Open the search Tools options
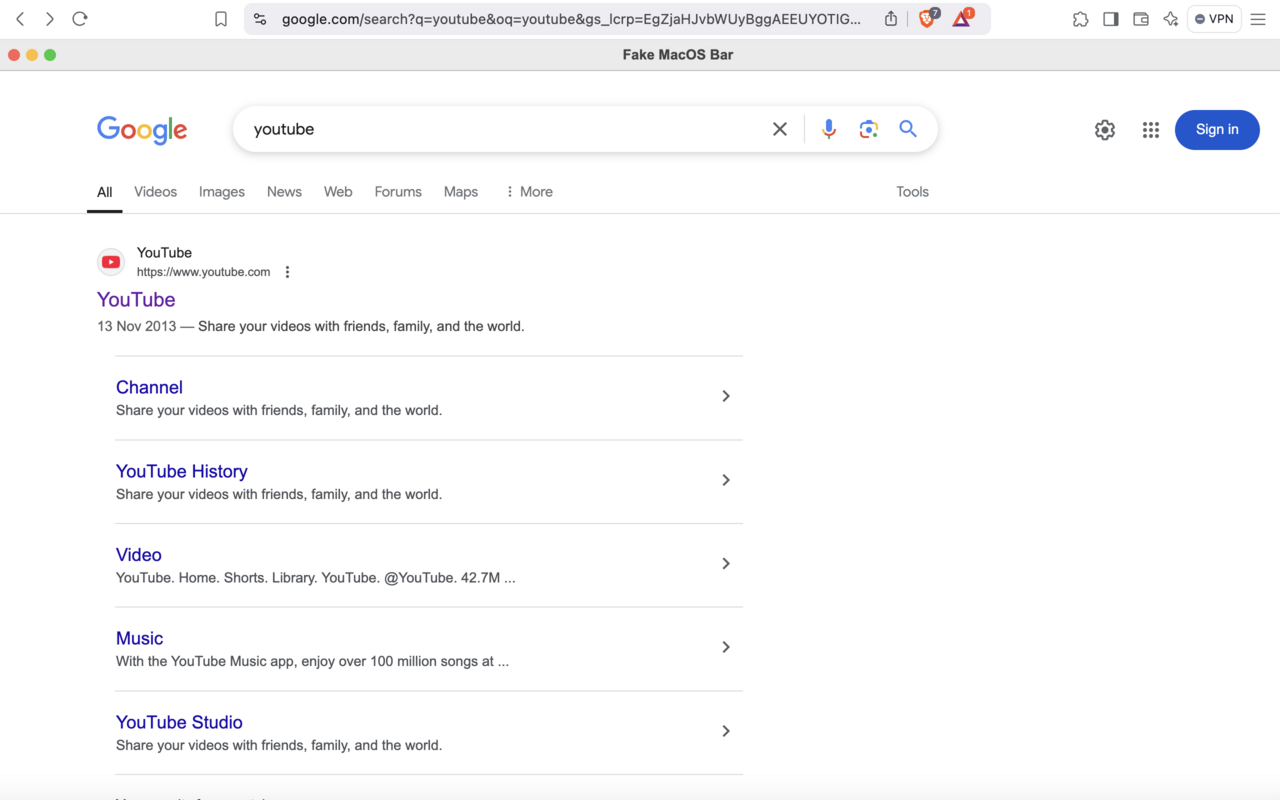Image resolution: width=1280 pixels, height=800 pixels. point(912,192)
